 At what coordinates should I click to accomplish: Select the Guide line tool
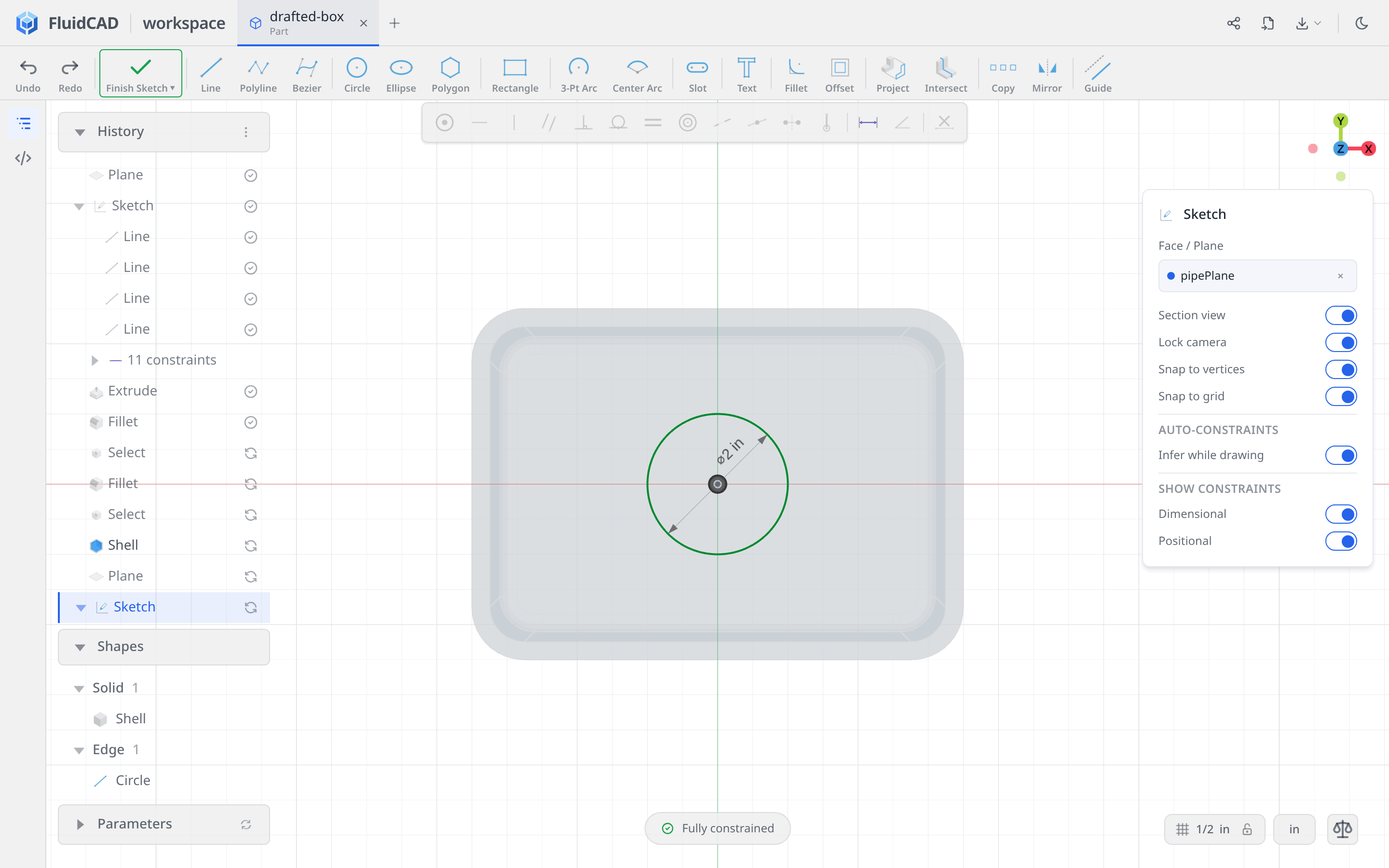coord(1097,75)
